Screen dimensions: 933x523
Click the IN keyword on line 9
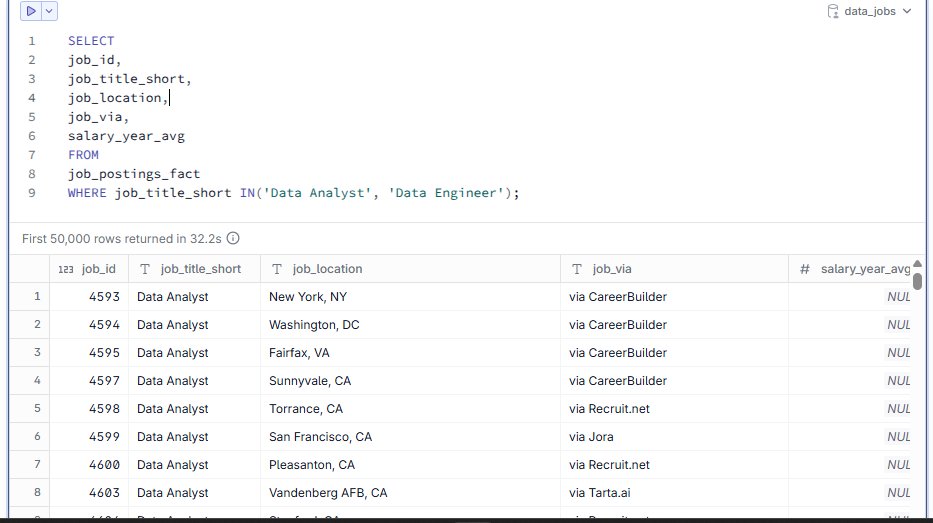coord(248,193)
